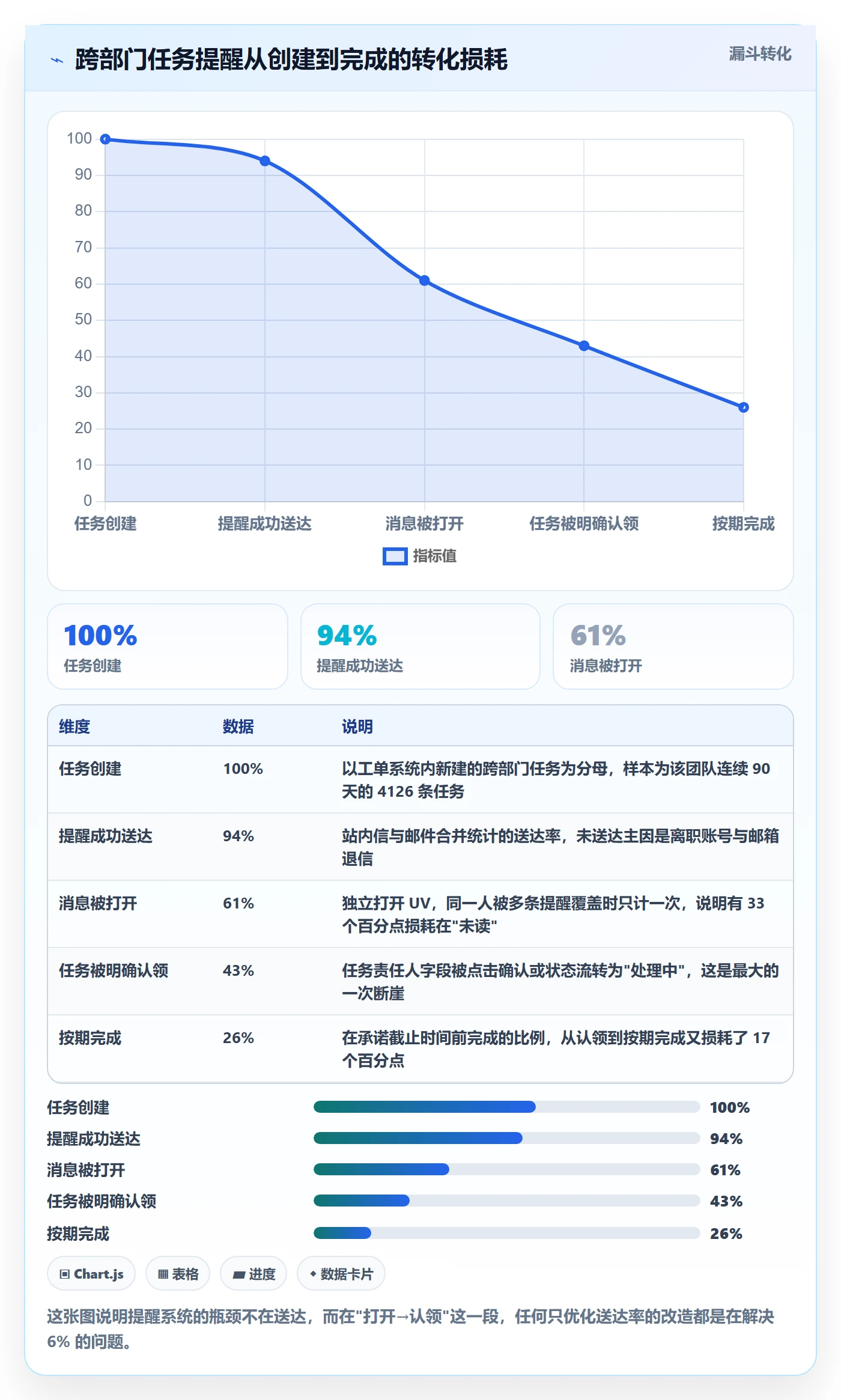
Task: Click the 进度 chip
Action: [254, 1273]
